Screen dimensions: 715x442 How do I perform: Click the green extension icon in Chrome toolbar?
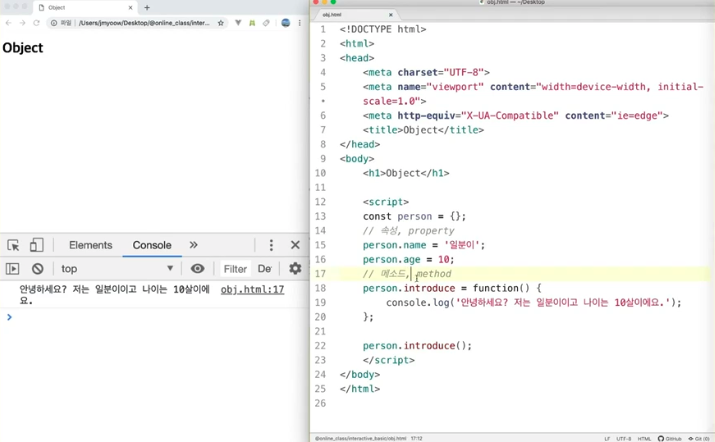coord(252,23)
